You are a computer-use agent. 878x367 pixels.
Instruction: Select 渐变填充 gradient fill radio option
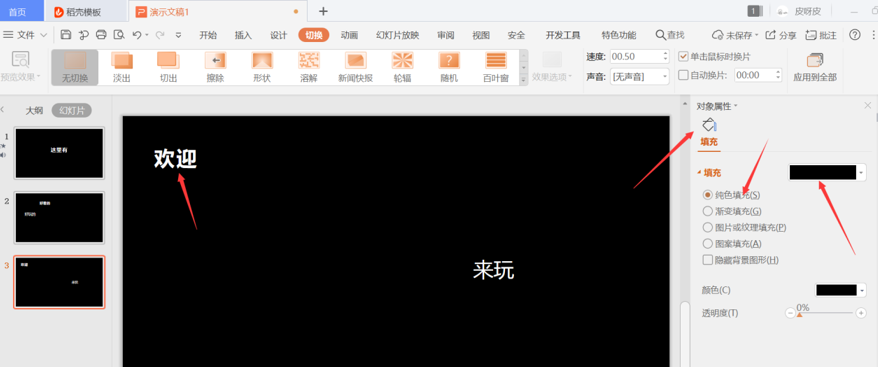point(707,211)
